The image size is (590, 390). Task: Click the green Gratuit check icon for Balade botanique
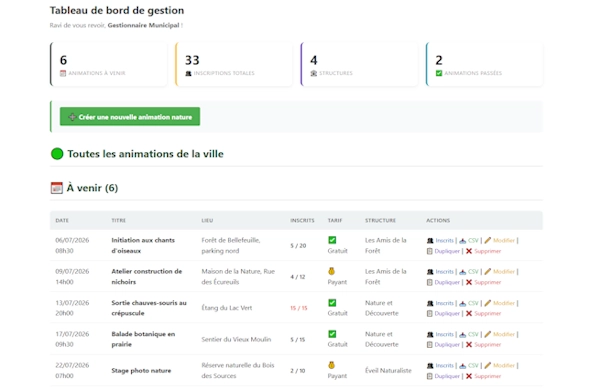(x=332, y=334)
